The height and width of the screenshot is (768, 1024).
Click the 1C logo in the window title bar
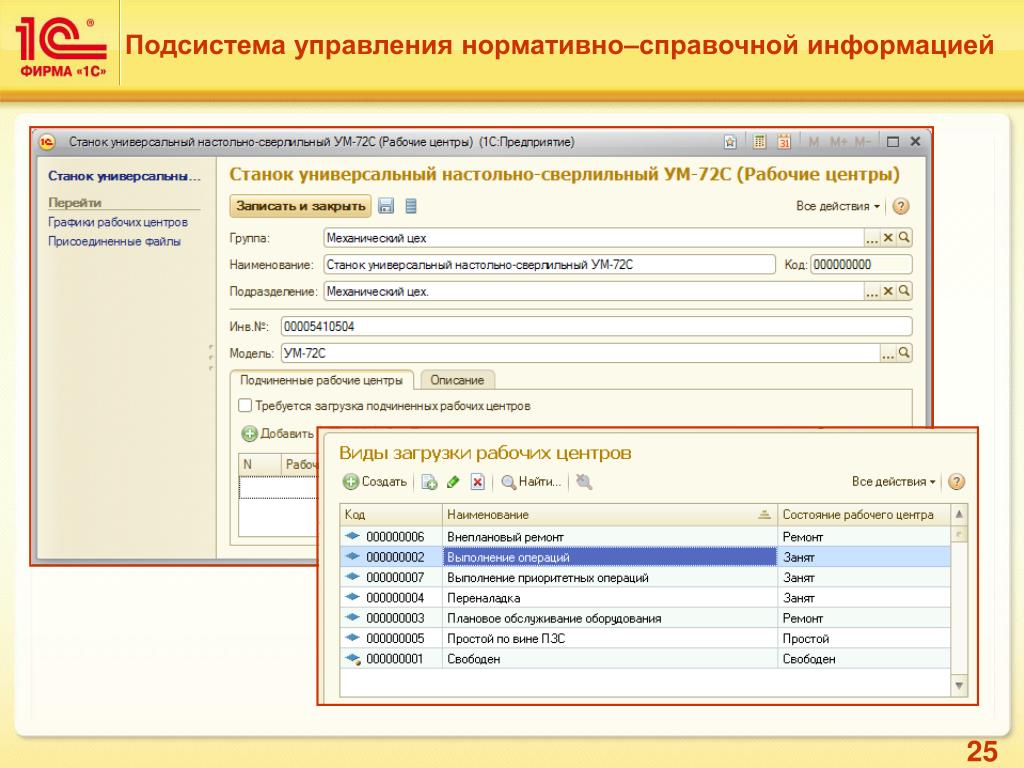47,142
